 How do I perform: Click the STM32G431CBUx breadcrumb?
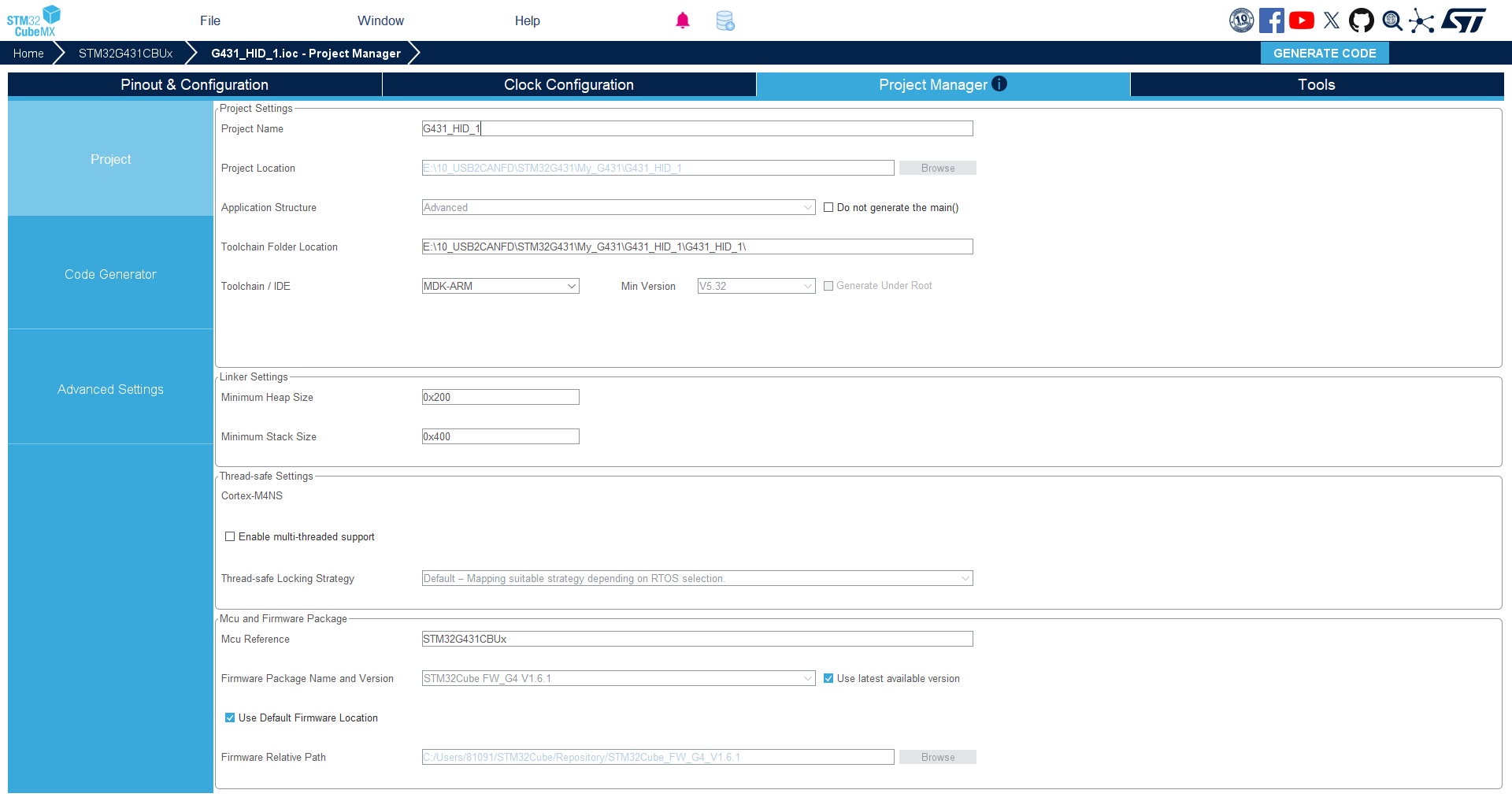coord(126,53)
